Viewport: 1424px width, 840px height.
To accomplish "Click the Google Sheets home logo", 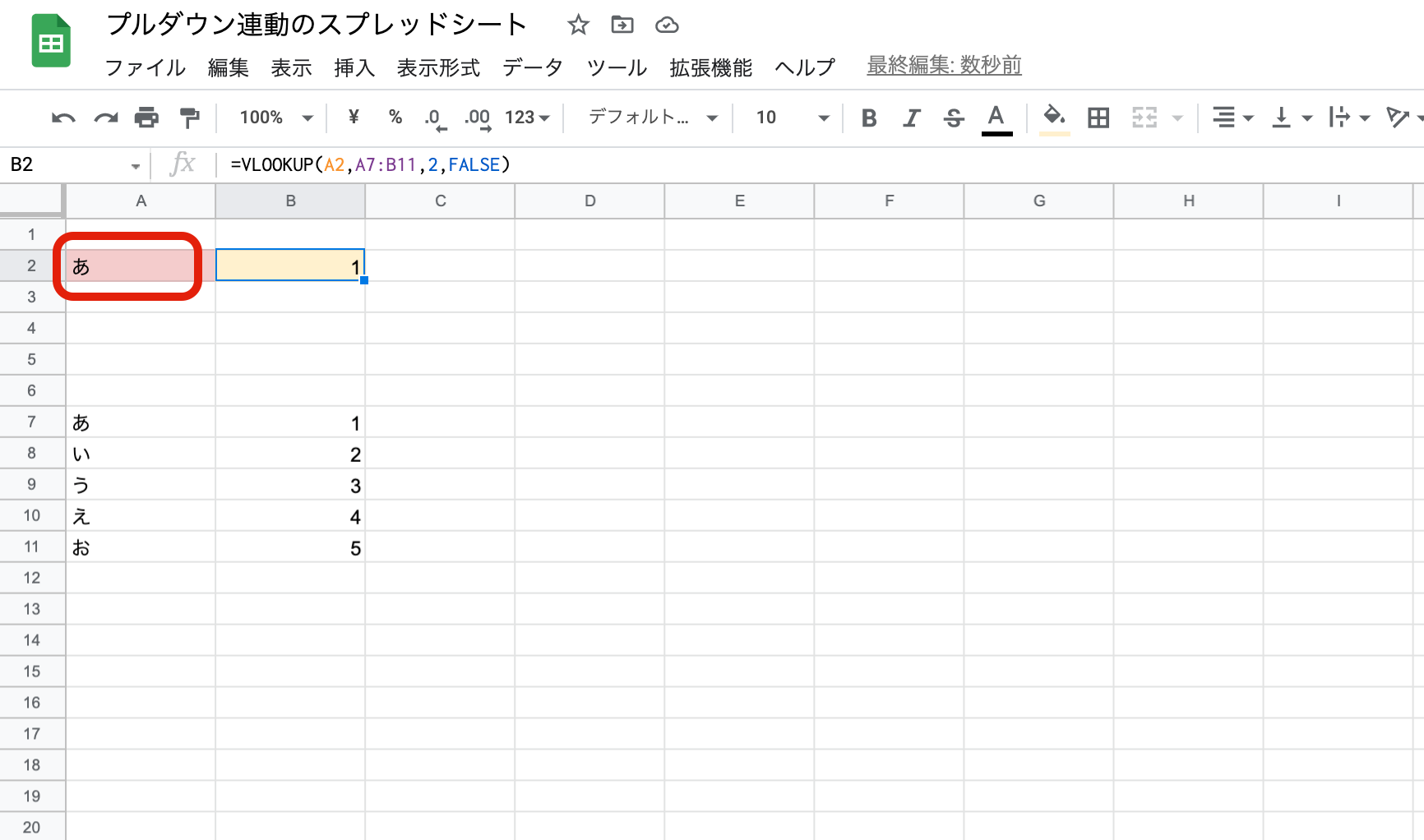I will [x=51, y=41].
